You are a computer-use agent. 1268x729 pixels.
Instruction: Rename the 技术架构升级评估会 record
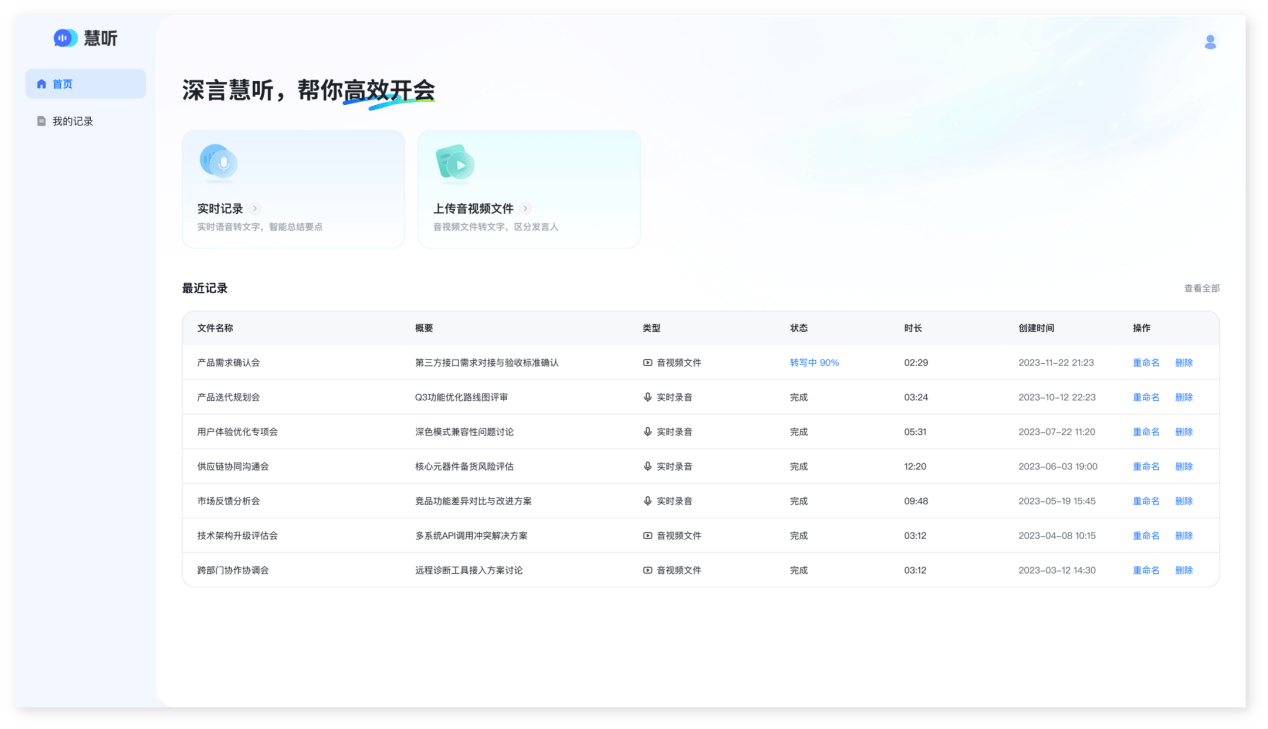point(1145,536)
